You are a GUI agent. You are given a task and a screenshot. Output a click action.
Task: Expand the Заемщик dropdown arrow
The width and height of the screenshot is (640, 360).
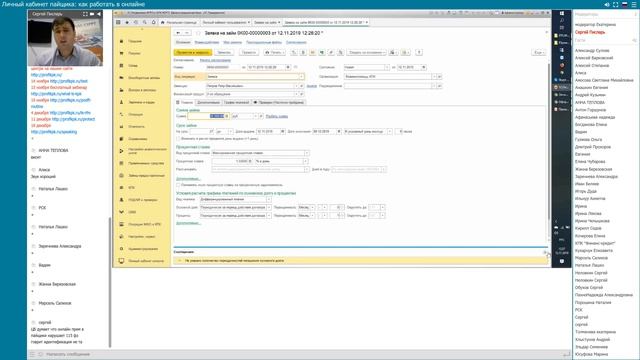tap(296, 86)
